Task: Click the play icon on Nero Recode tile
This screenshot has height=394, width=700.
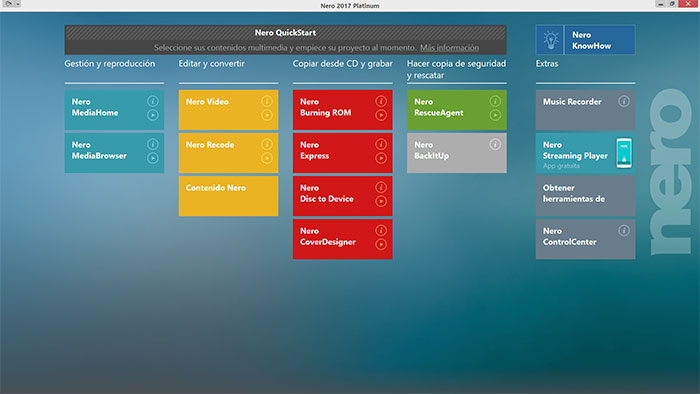Action: coord(267,158)
